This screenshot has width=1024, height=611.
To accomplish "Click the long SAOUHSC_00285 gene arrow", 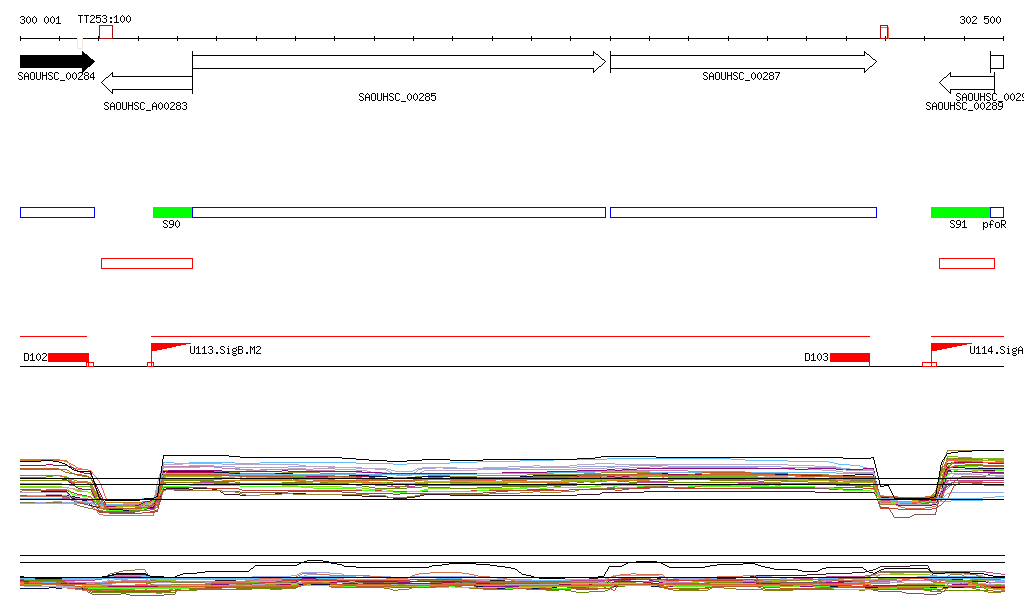I will 398,62.
